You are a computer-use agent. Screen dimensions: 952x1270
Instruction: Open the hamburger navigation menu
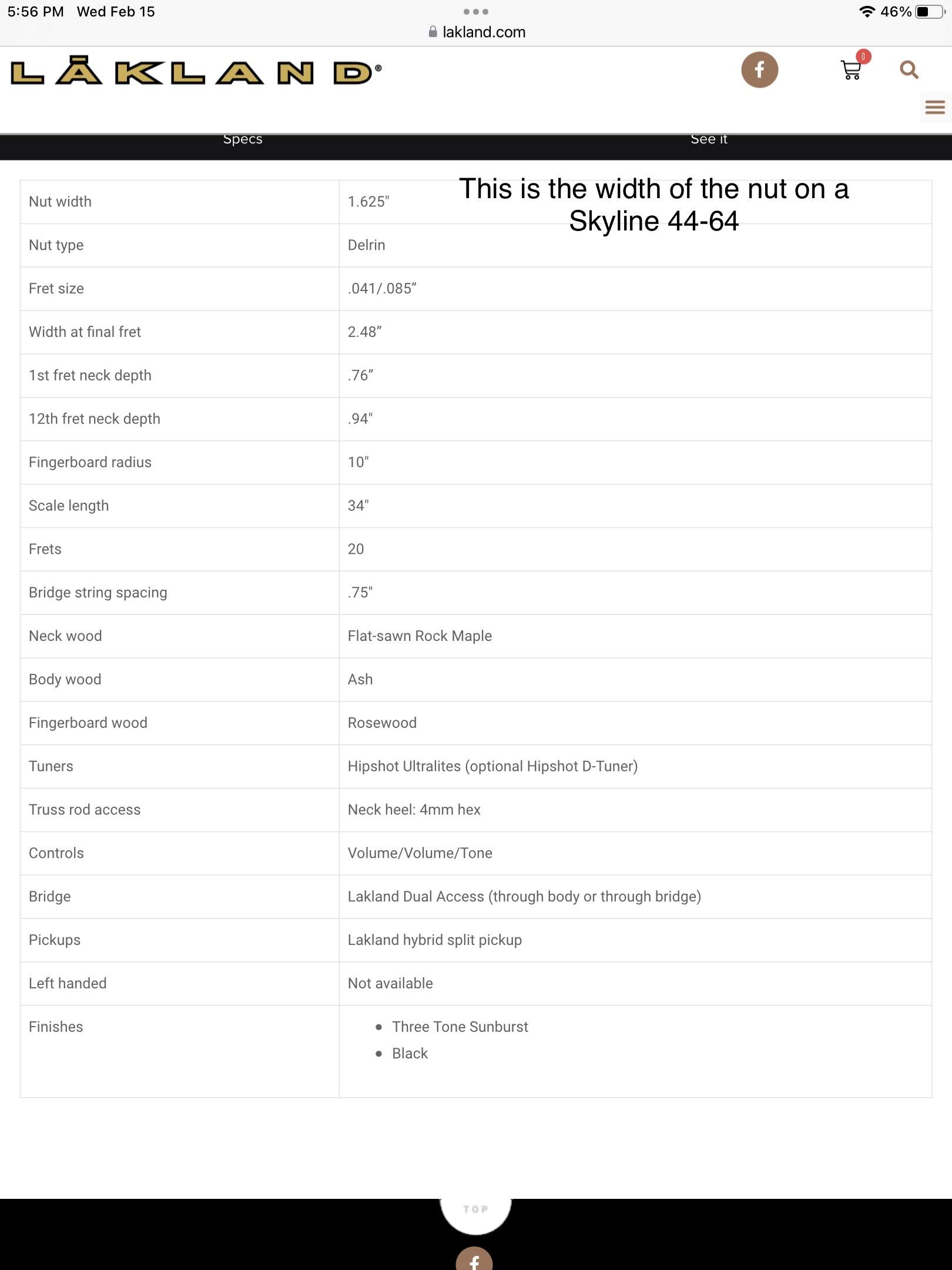pos(935,107)
